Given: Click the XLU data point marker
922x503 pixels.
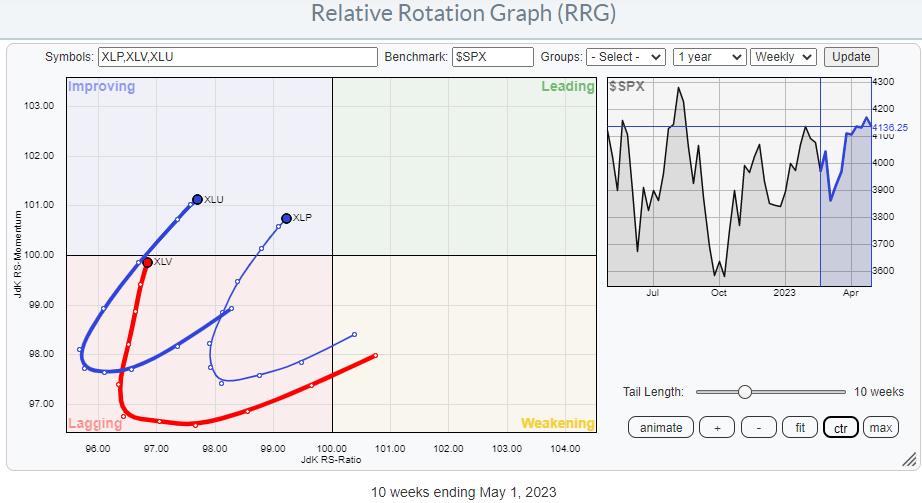Looking at the screenshot, I should [197, 199].
